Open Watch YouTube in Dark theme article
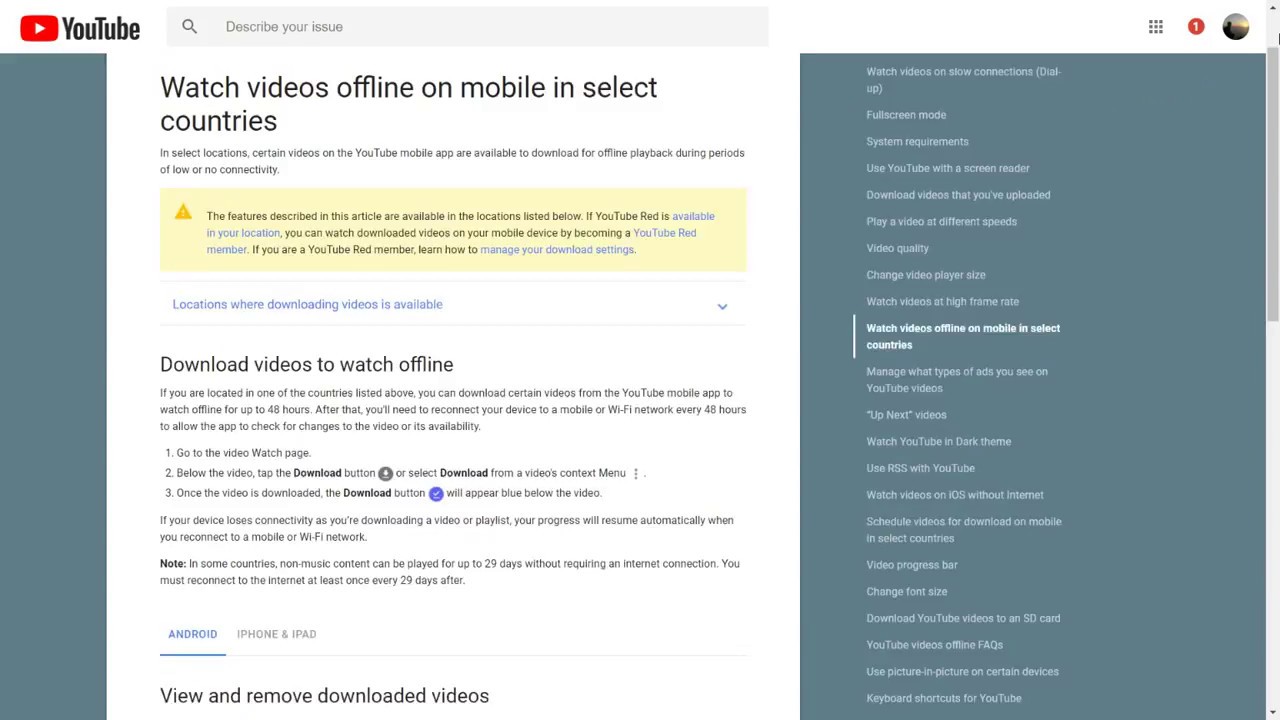This screenshot has width=1280, height=720. pyautogui.click(x=938, y=442)
